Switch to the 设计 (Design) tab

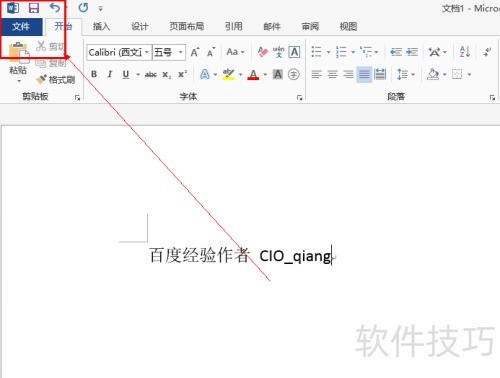click(139, 26)
